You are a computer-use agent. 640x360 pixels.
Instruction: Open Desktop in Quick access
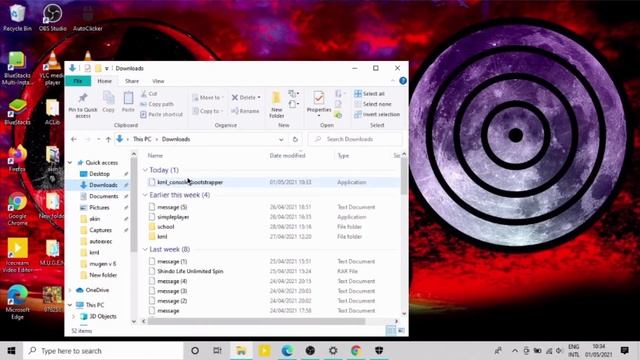pyautogui.click(x=99, y=174)
